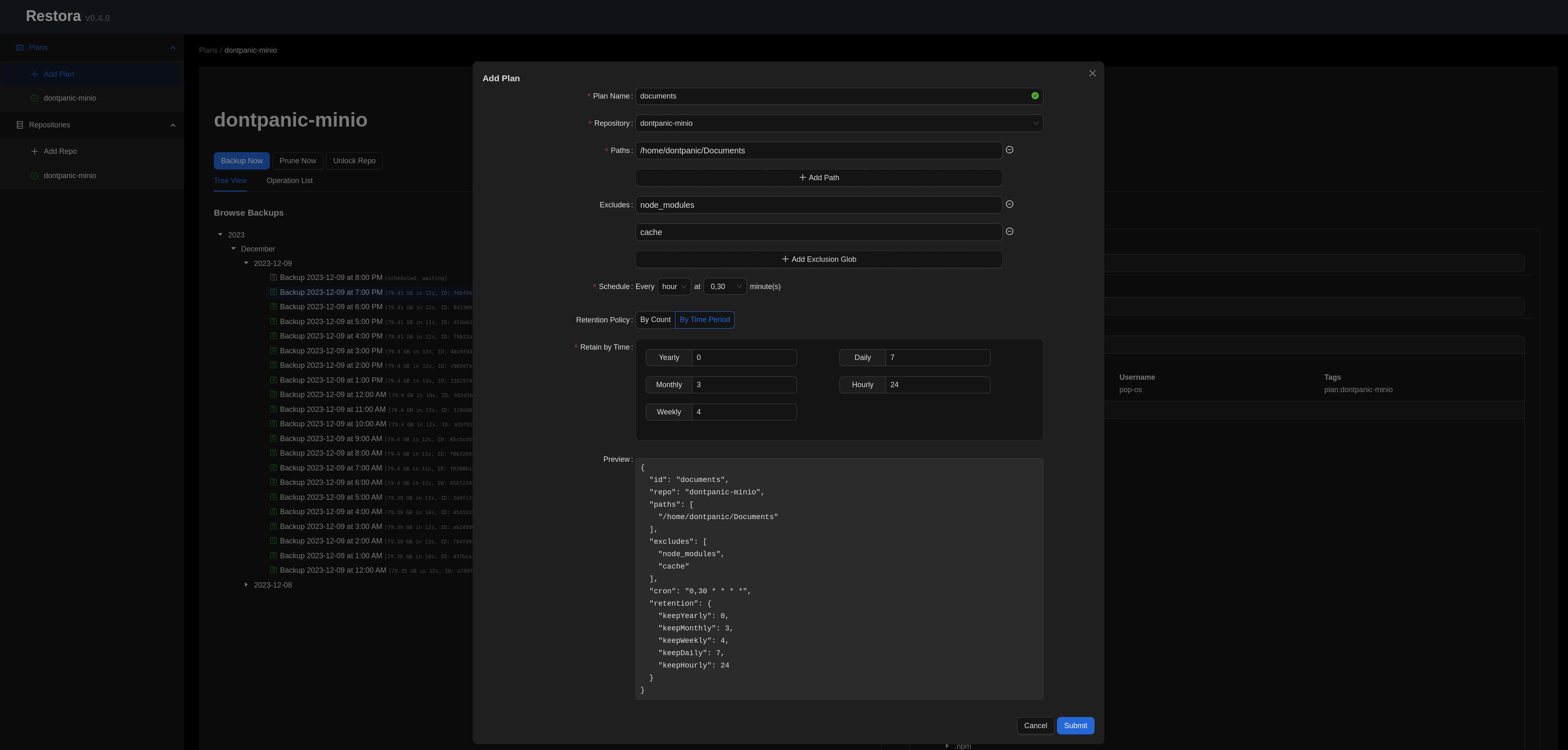This screenshot has width=1568, height=750.
Task: Remove the node_modules exclusion entry
Action: click(1009, 204)
